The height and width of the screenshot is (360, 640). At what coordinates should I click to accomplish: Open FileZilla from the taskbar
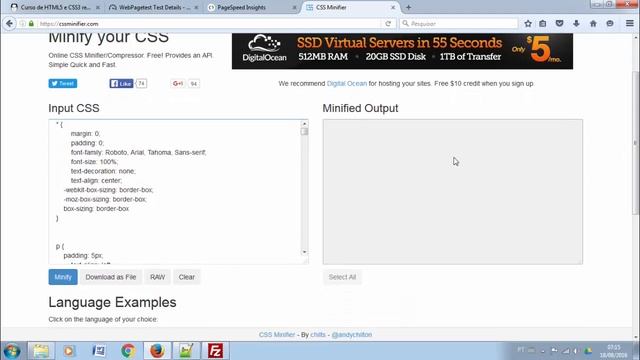coord(215,351)
